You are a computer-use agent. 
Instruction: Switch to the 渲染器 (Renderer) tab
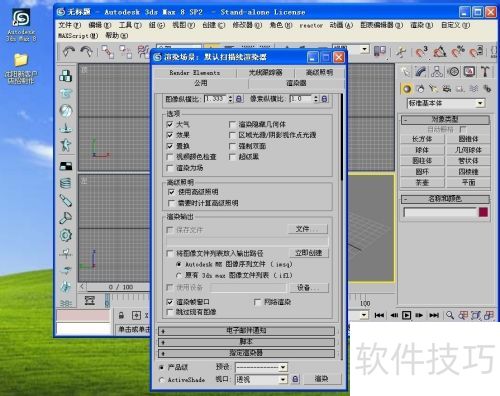pos(296,83)
